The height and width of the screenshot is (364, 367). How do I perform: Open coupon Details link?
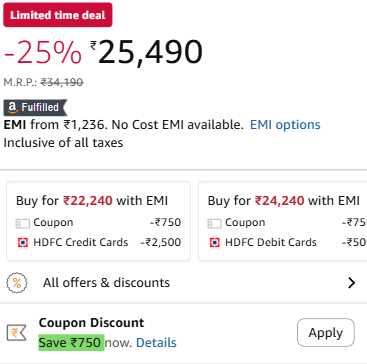156,343
